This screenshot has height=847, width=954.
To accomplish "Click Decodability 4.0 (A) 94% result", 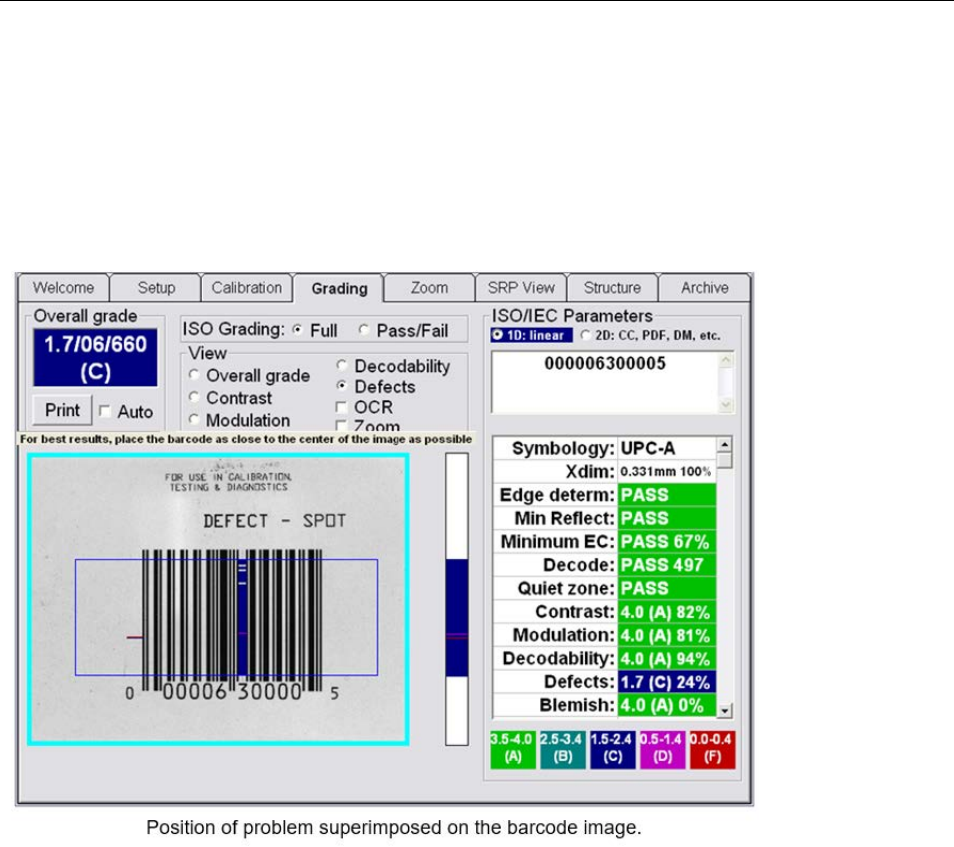I will pyautogui.click(x=667, y=658).
